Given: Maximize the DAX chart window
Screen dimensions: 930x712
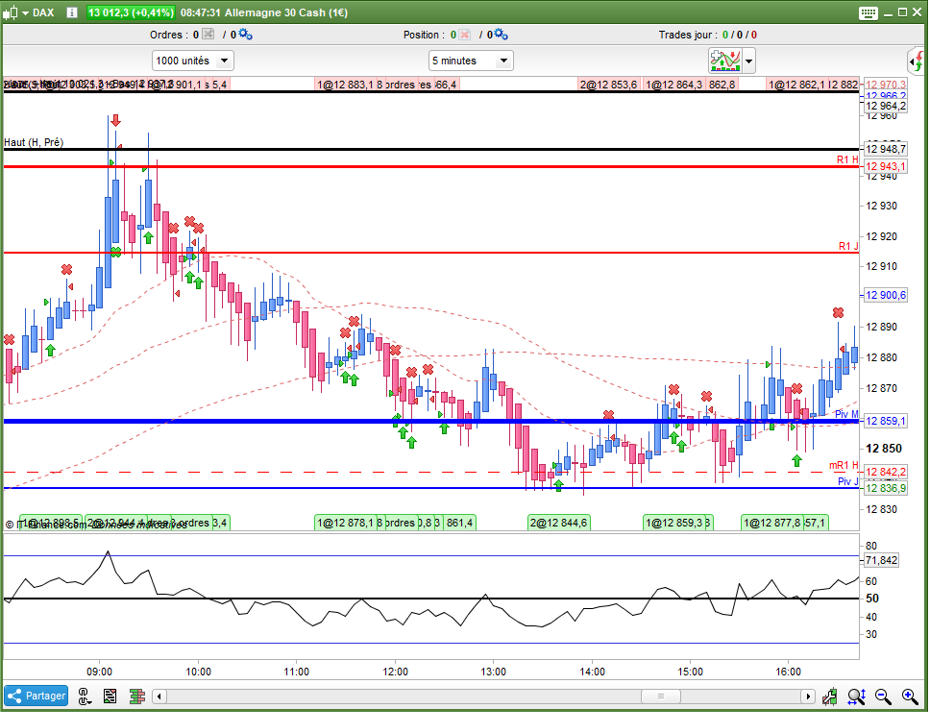Looking at the screenshot, I should click(x=902, y=12).
